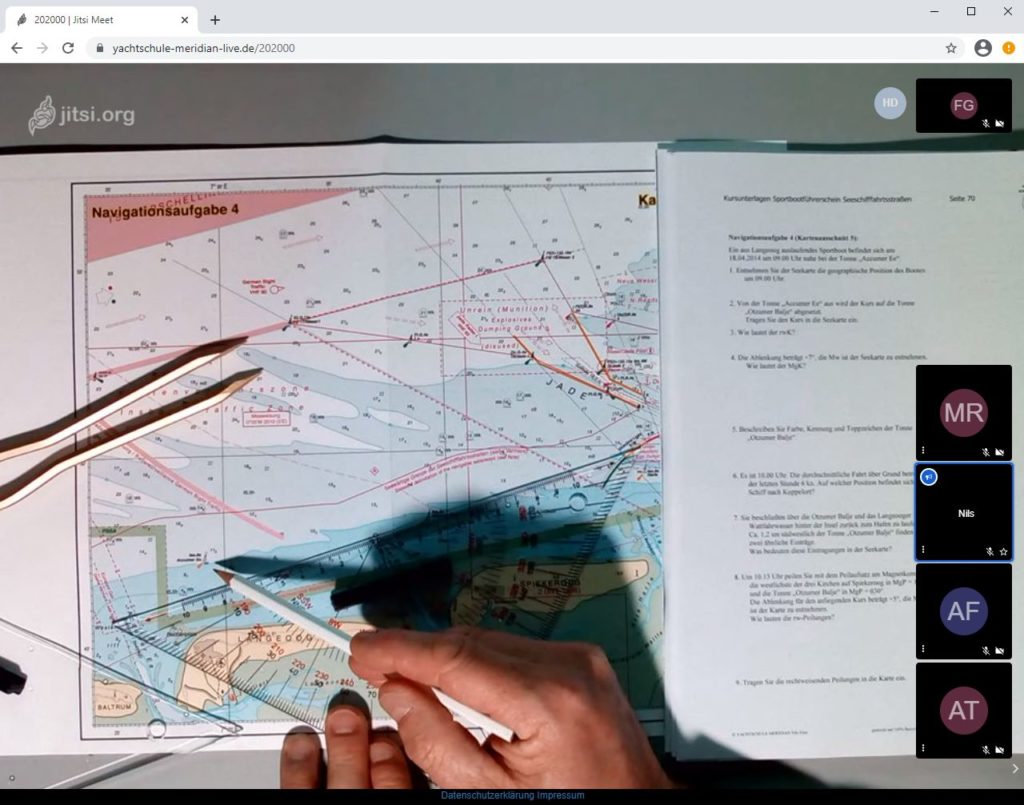Click the jitsi.org logo watermark
The image size is (1024, 805).
[82, 115]
